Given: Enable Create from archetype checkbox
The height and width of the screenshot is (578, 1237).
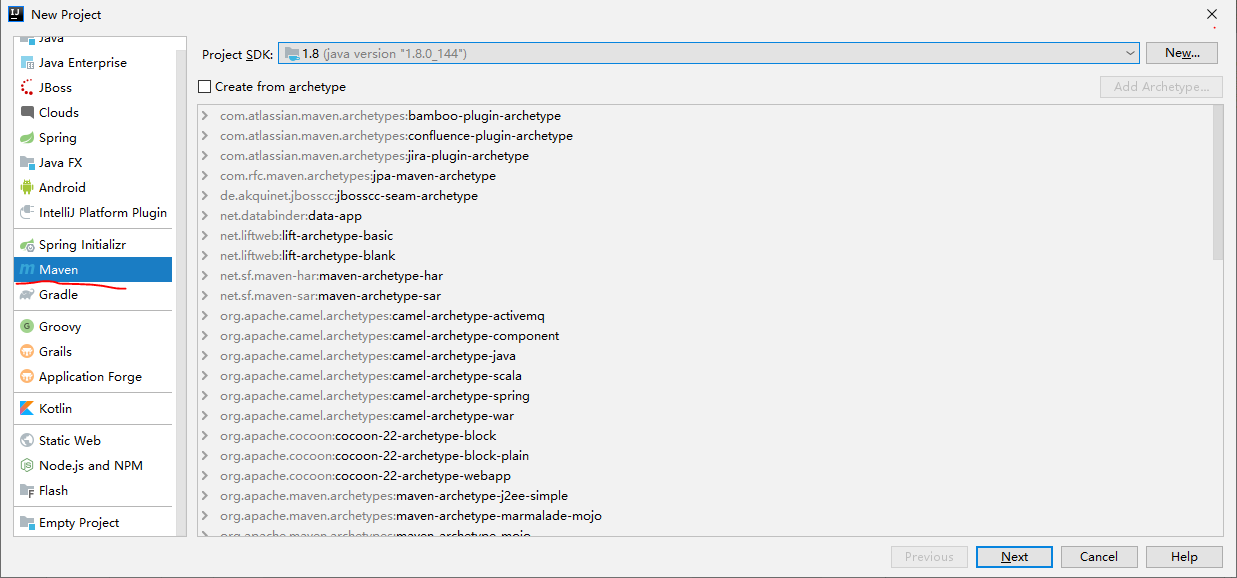Looking at the screenshot, I should [205, 87].
